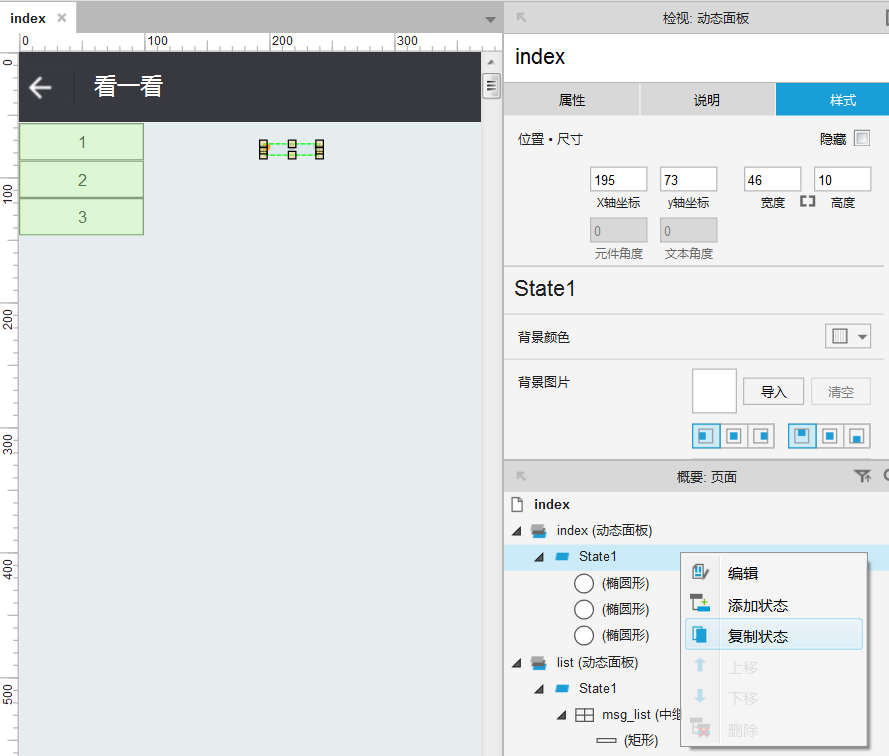This screenshot has width=889, height=756.
Task: Open the page tabs dropdown arrow
Action: point(490,20)
